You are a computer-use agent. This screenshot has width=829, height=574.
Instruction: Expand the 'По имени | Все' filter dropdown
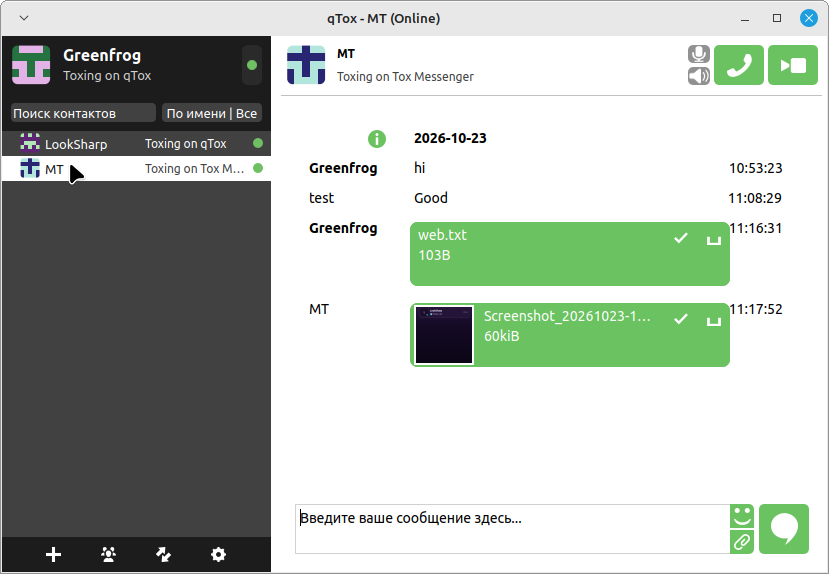point(211,113)
